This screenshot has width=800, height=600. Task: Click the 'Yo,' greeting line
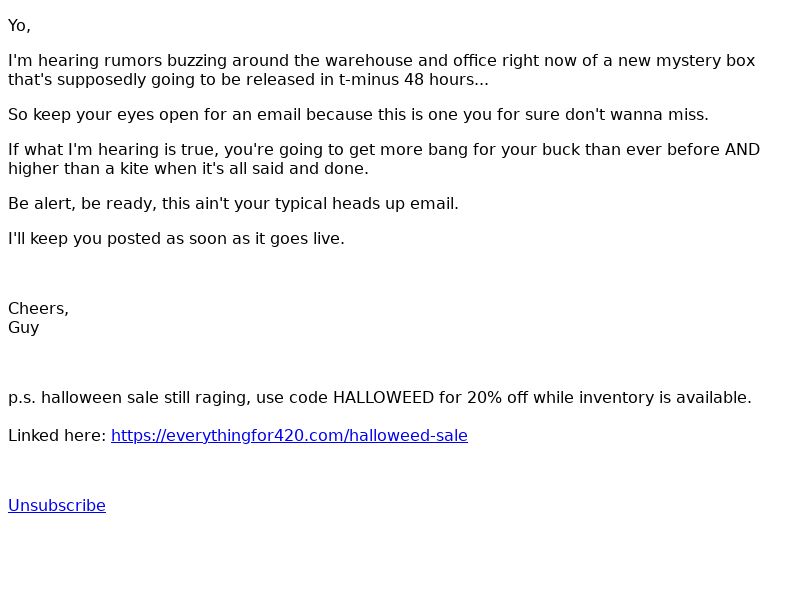(x=19, y=26)
